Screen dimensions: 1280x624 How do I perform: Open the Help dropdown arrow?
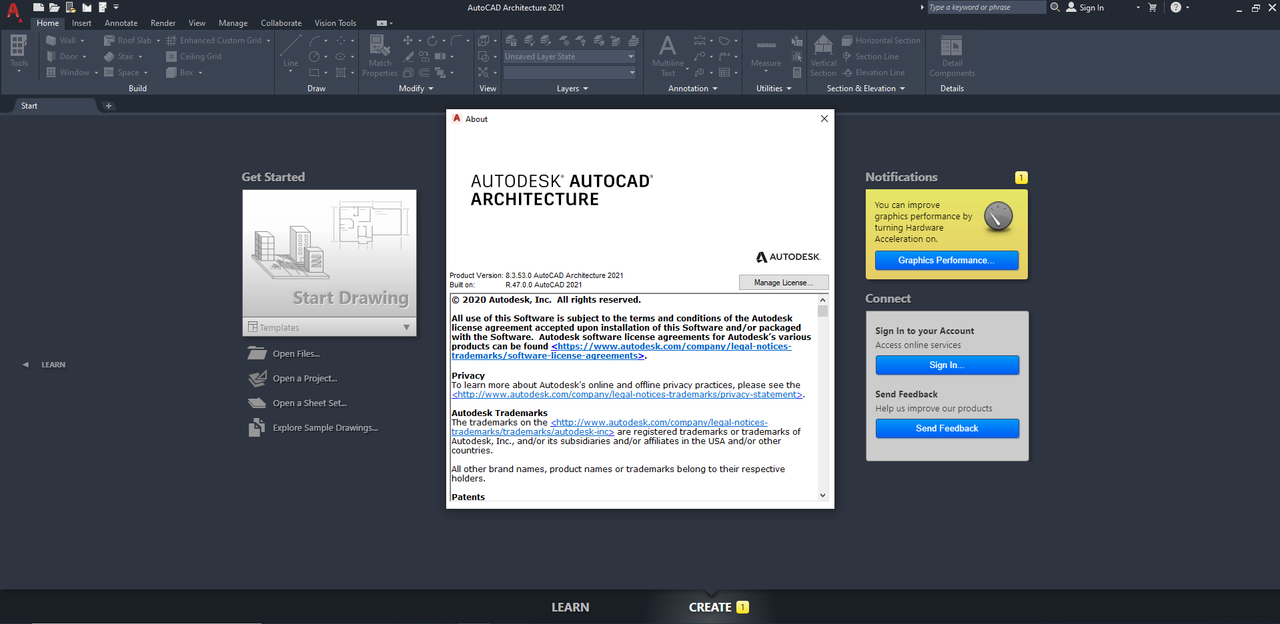click(1188, 7)
